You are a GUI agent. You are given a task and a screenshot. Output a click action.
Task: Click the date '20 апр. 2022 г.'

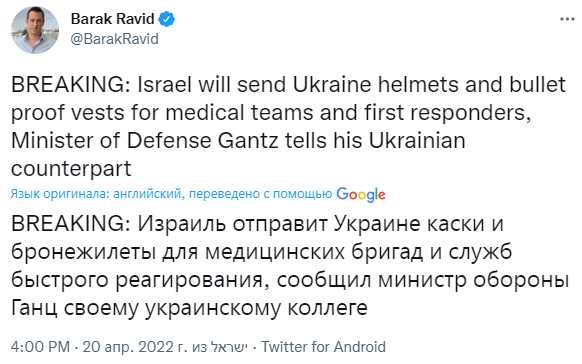pos(135,347)
